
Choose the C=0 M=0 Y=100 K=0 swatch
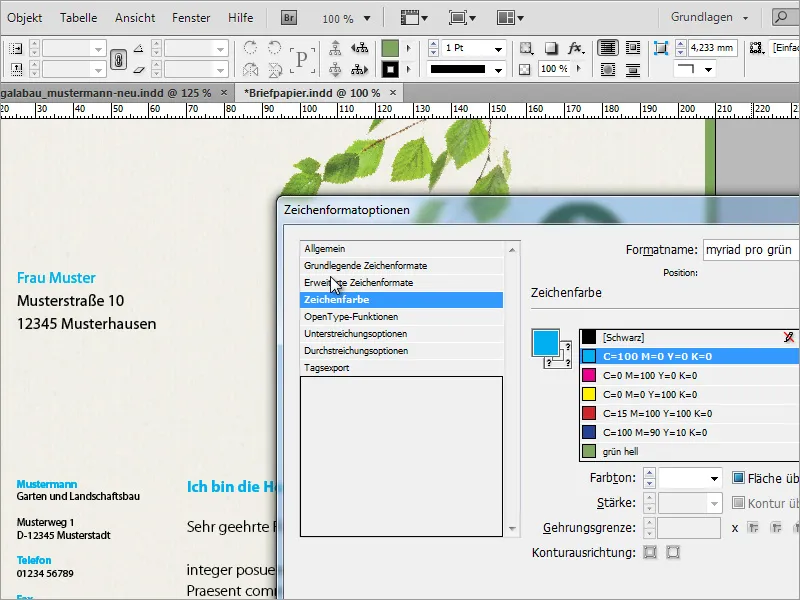pos(690,394)
